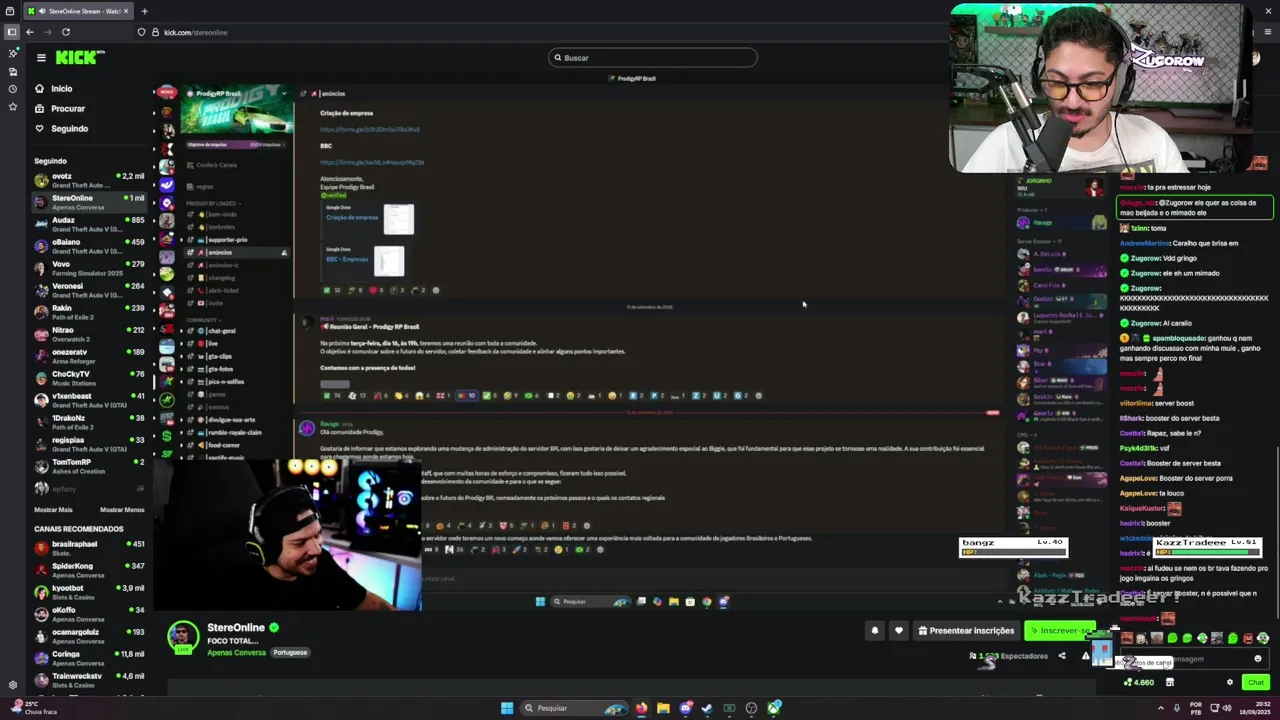The image size is (1280, 720).
Task: Toggle notification bell for StereOnline
Action: click(x=875, y=631)
